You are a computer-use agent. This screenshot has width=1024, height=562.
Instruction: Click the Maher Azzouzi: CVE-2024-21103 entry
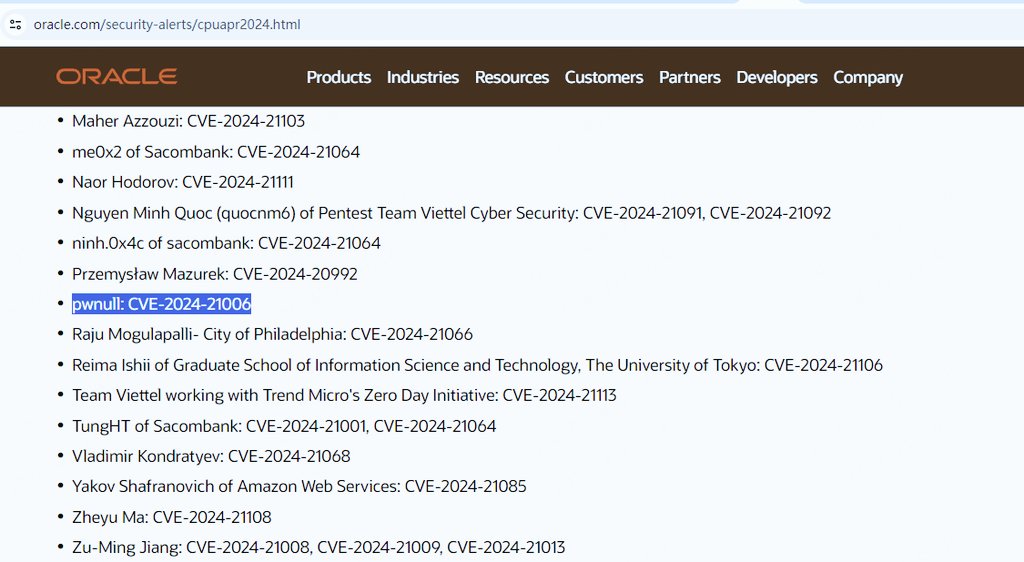[x=188, y=121]
